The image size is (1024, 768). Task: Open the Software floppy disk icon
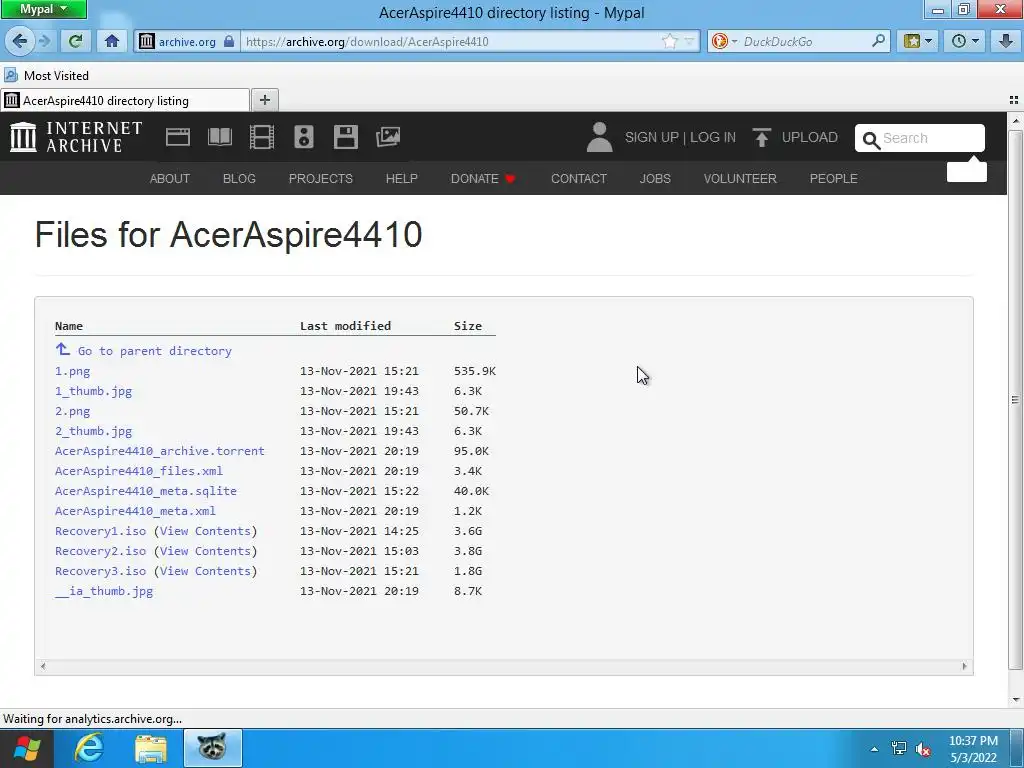point(345,137)
